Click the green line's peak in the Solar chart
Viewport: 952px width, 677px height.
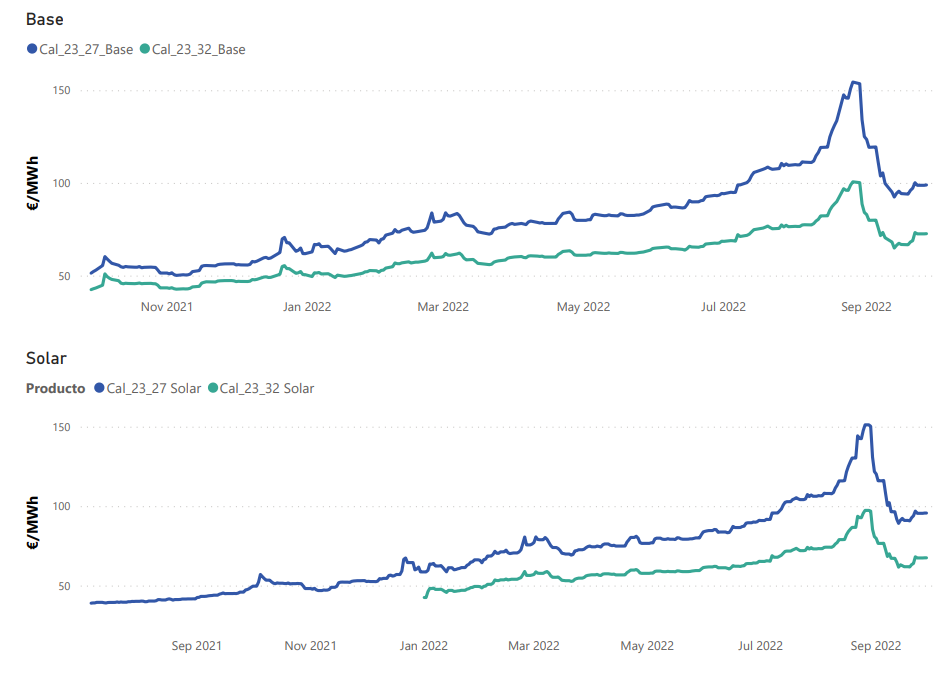(x=866, y=511)
